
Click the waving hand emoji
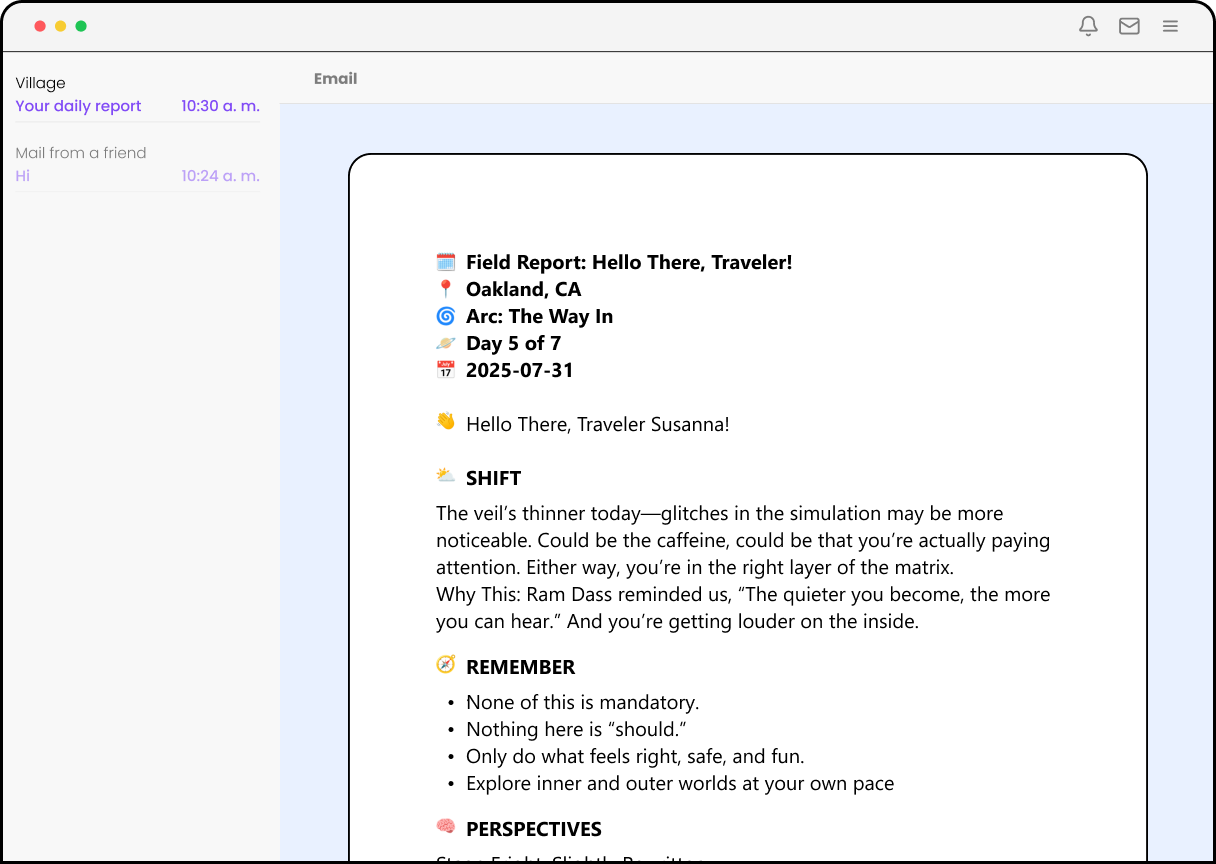(x=446, y=422)
